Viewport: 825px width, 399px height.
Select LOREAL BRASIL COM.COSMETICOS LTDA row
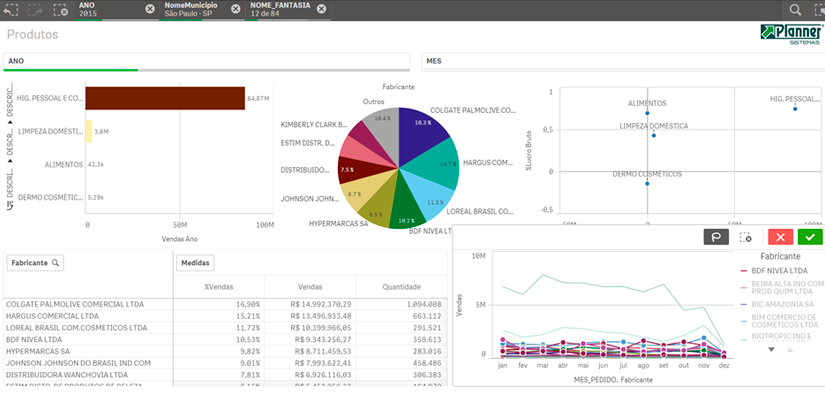[x=225, y=327]
